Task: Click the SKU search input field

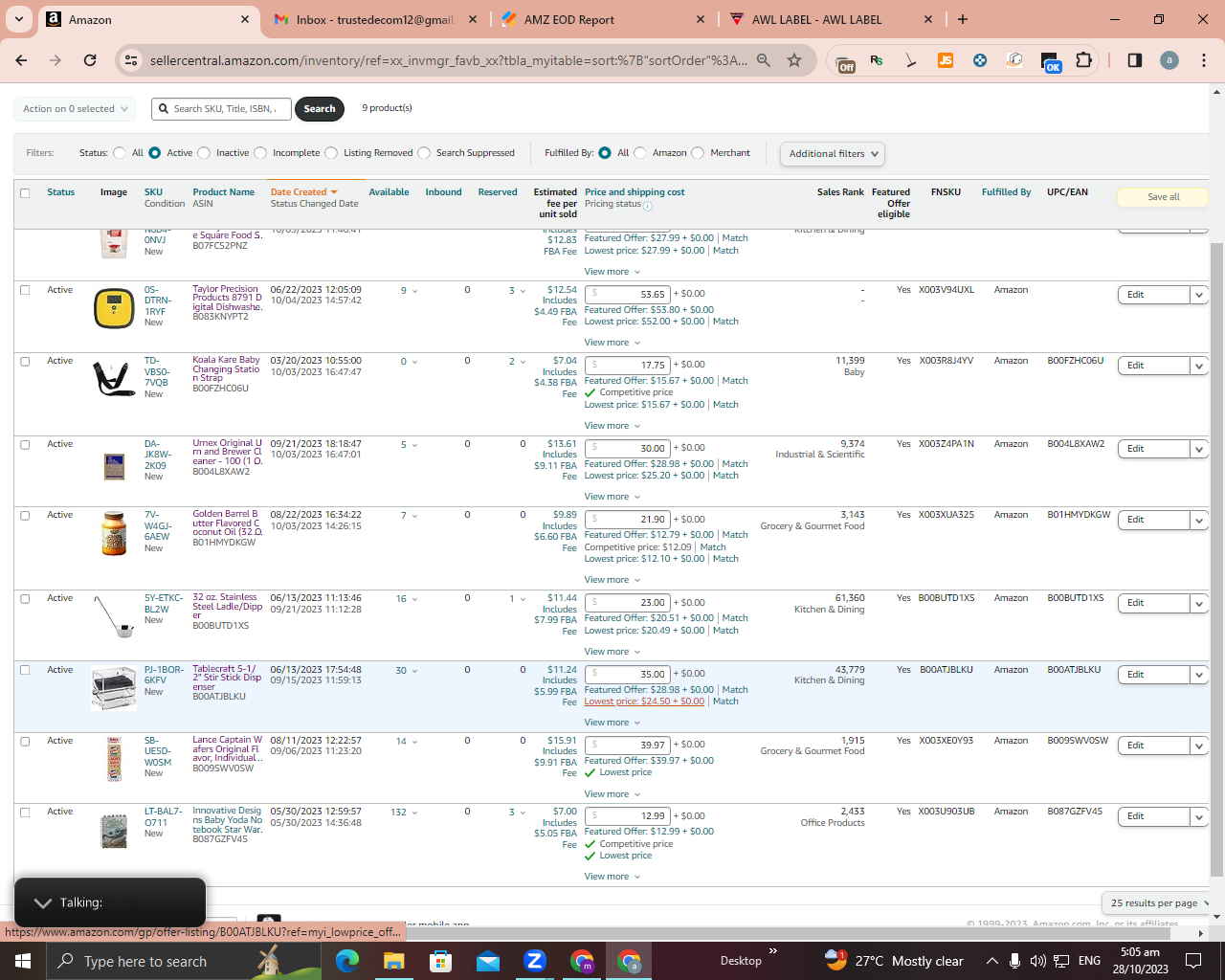Action: (221, 109)
